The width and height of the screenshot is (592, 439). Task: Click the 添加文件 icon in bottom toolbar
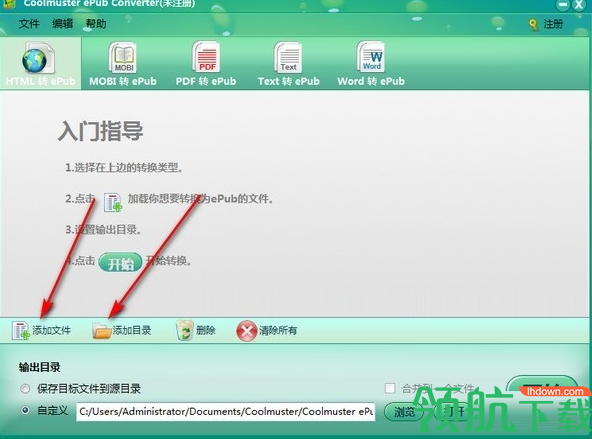pos(21,331)
